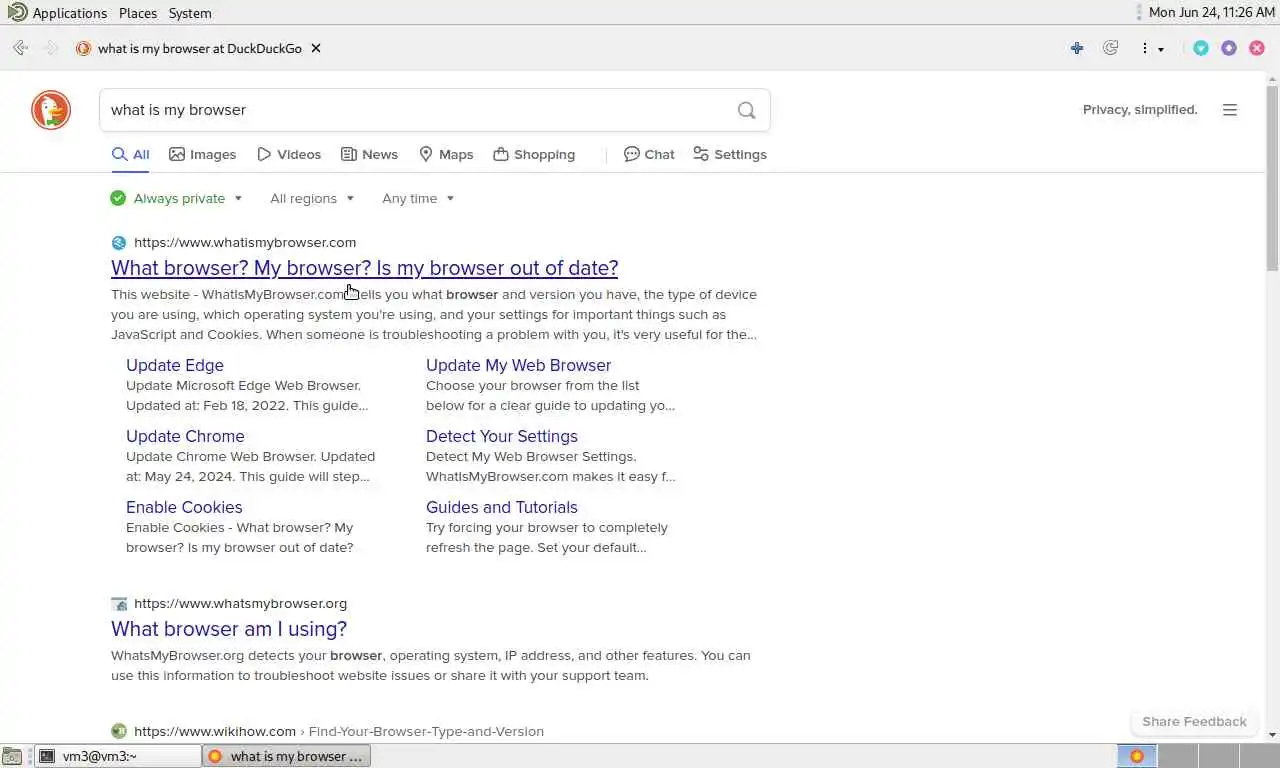Open the Update Chrome sublink

(x=185, y=436)
